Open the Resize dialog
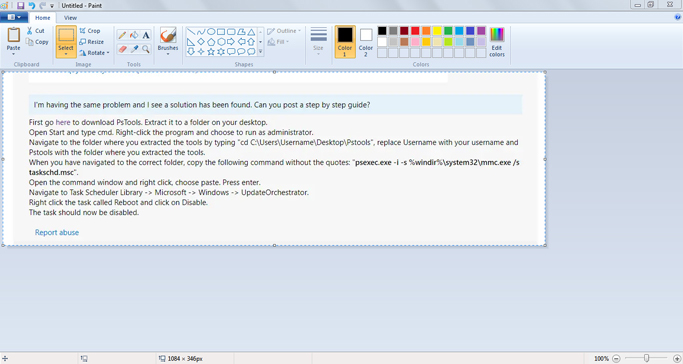The image size is (683, 364). coord(91,42)
